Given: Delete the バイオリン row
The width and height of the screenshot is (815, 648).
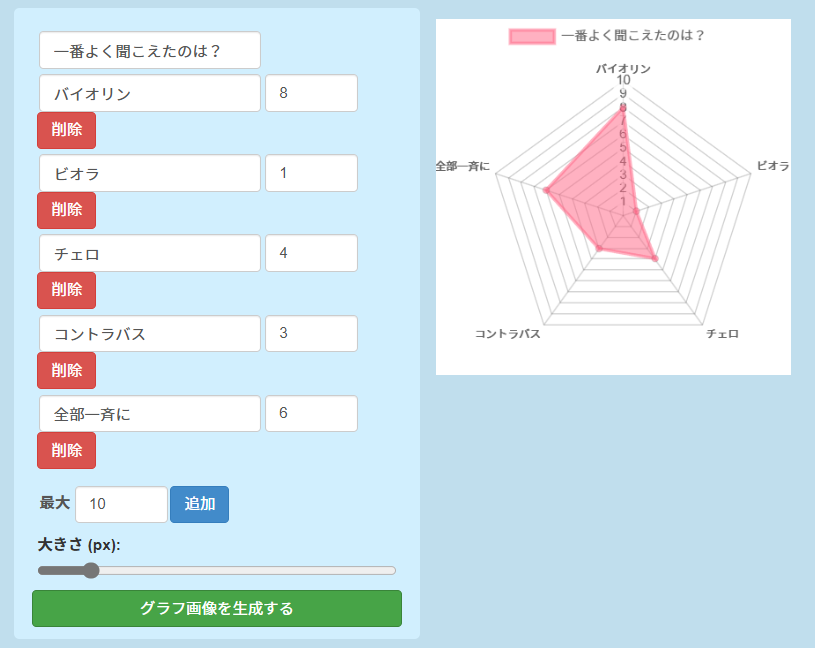Looking at the screenshot, I should (x=66, y=130).
